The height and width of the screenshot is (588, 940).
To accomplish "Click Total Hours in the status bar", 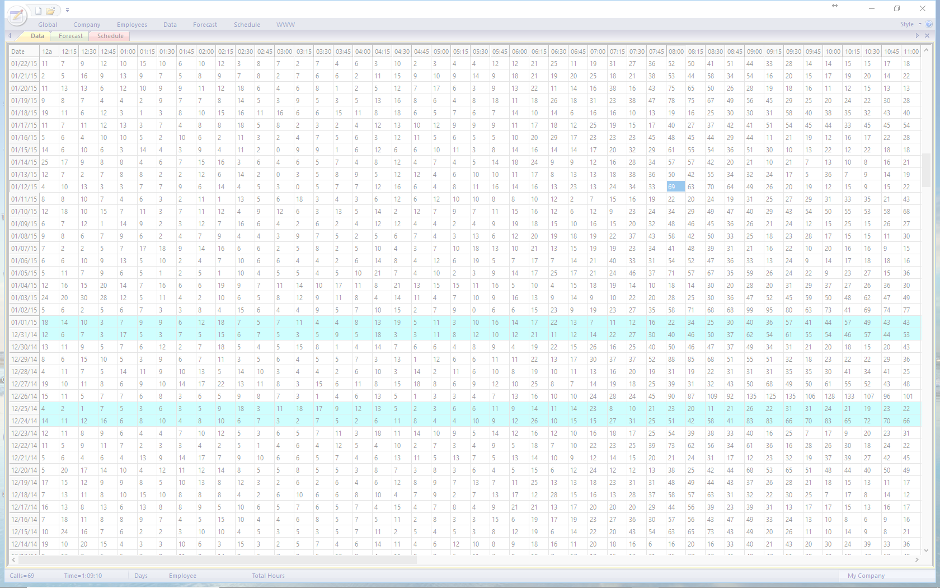I will 268,575.
